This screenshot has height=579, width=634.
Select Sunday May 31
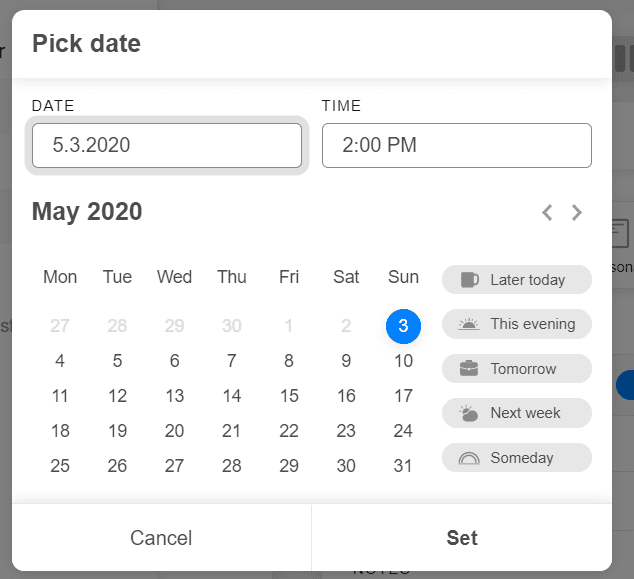tap(403, 466)
